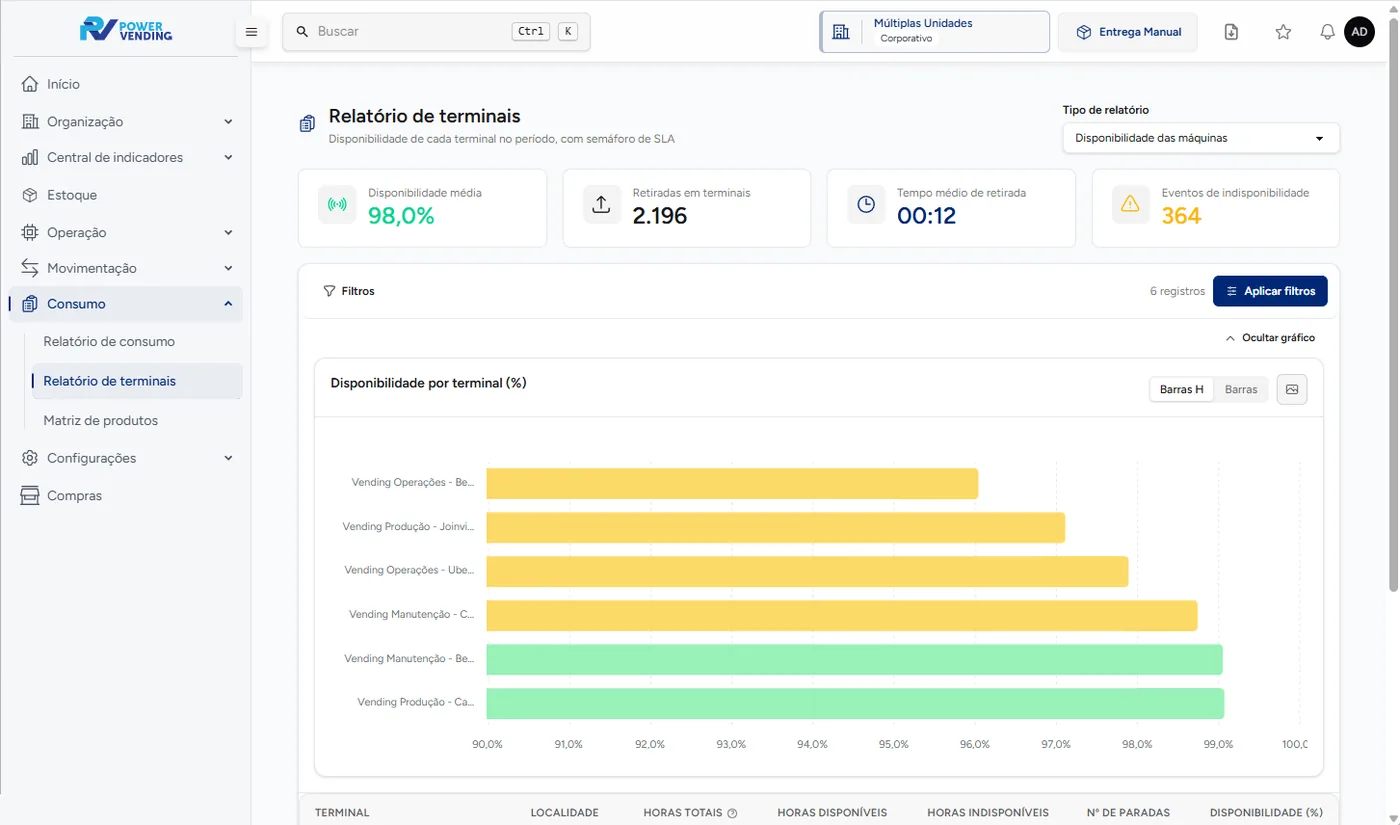Image resolution: width=1400 pixels, height=825 pixels.
Task: Expand the Filtros section
Action: [x=348, y=291]
